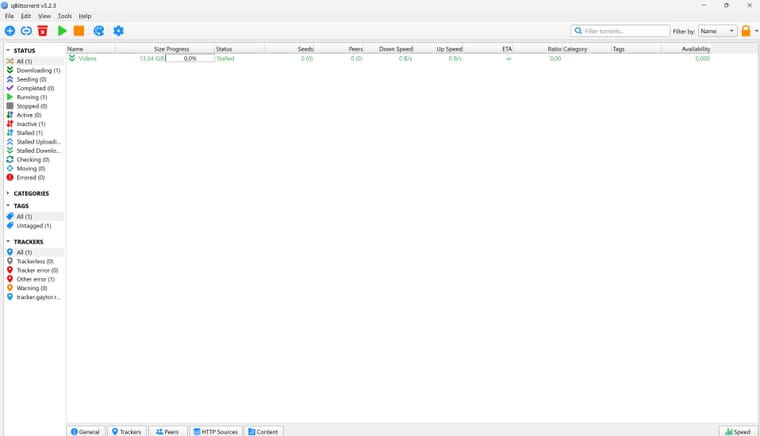The width and height of the screenshot is (760, 436).
Task: Select Downloading (1) status filter
Action: click(x=34, y=70)
